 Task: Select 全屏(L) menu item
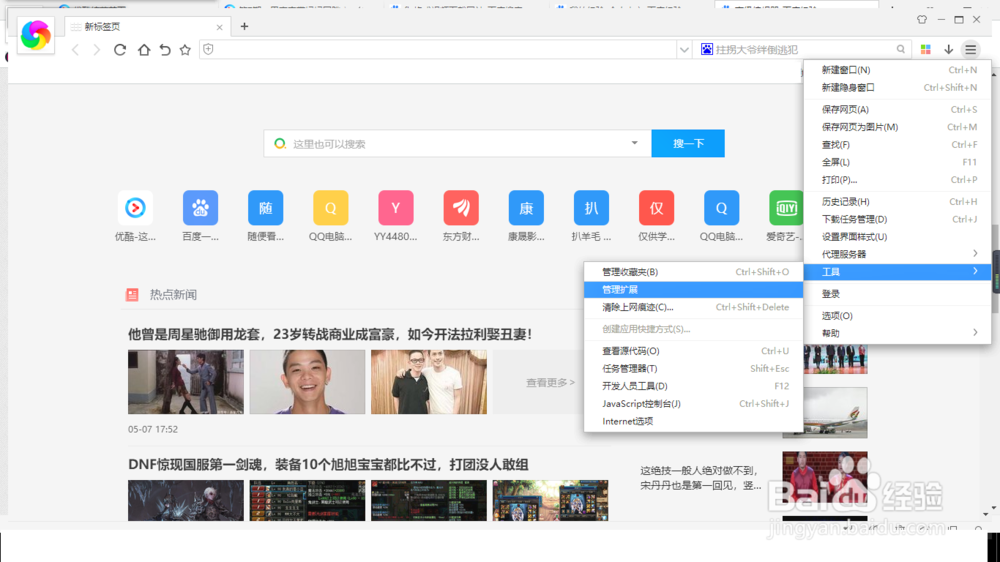(898, 162)
